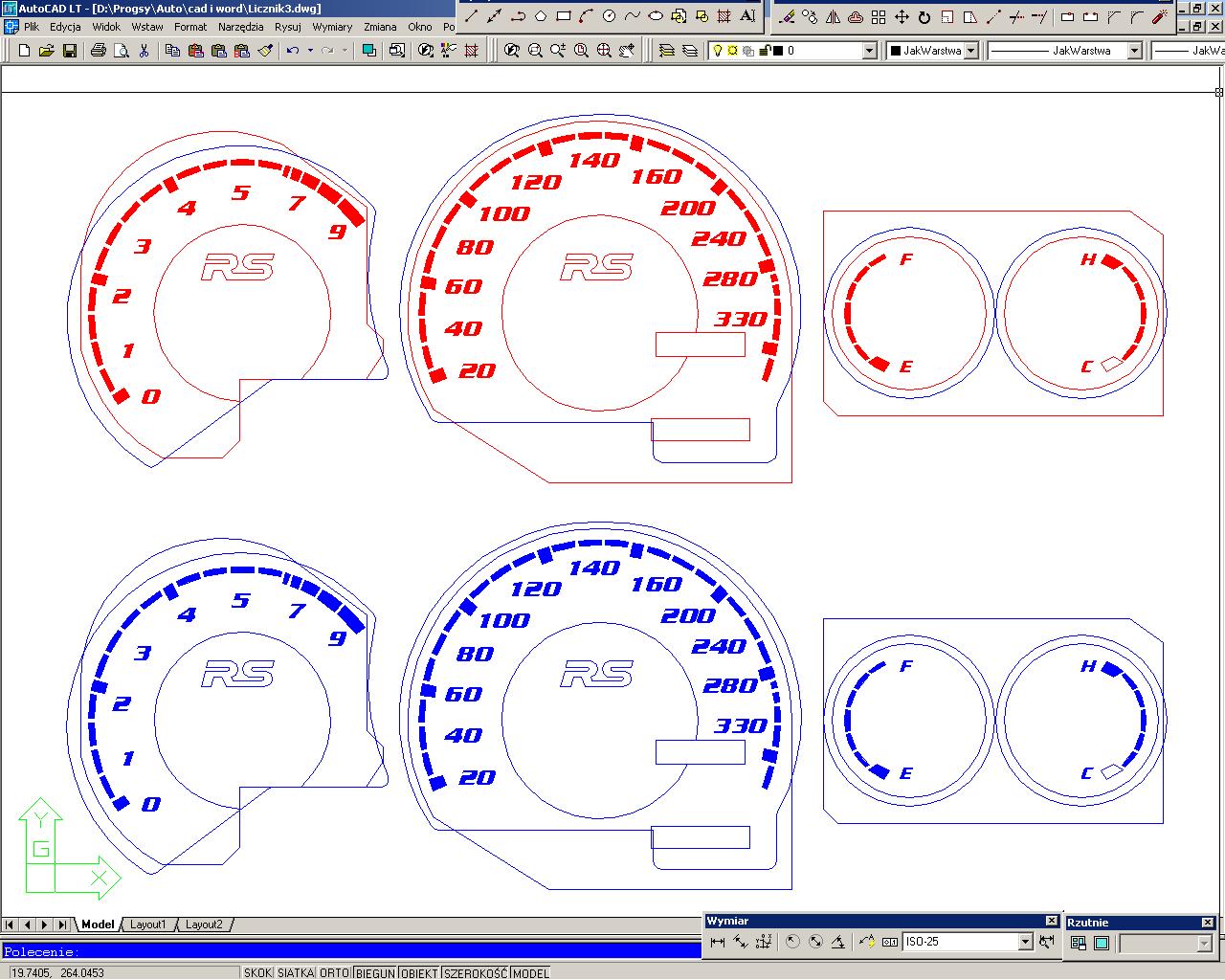Select the Arc tool in the Draw toolbar

587,16
